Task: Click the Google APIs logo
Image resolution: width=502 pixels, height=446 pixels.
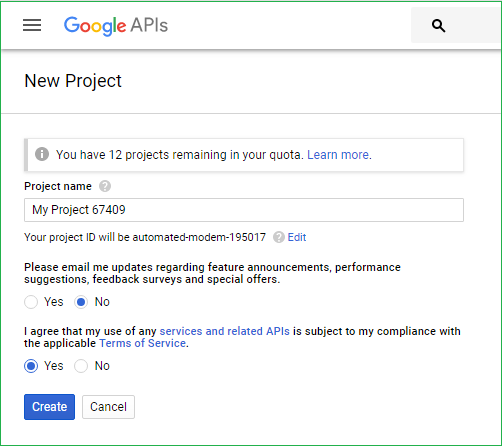Action: [x=116, y=26]
